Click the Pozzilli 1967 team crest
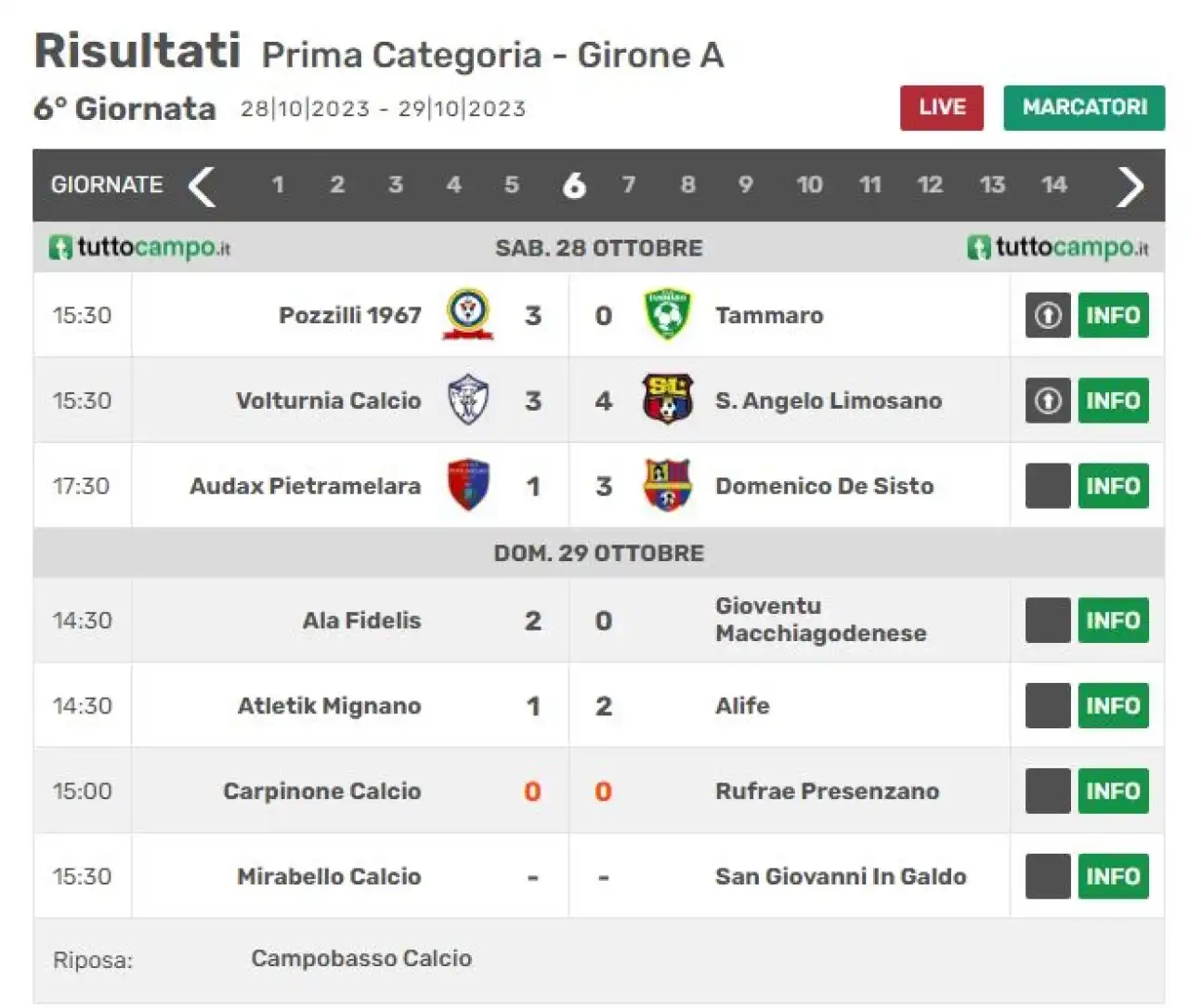 point(468,315)
